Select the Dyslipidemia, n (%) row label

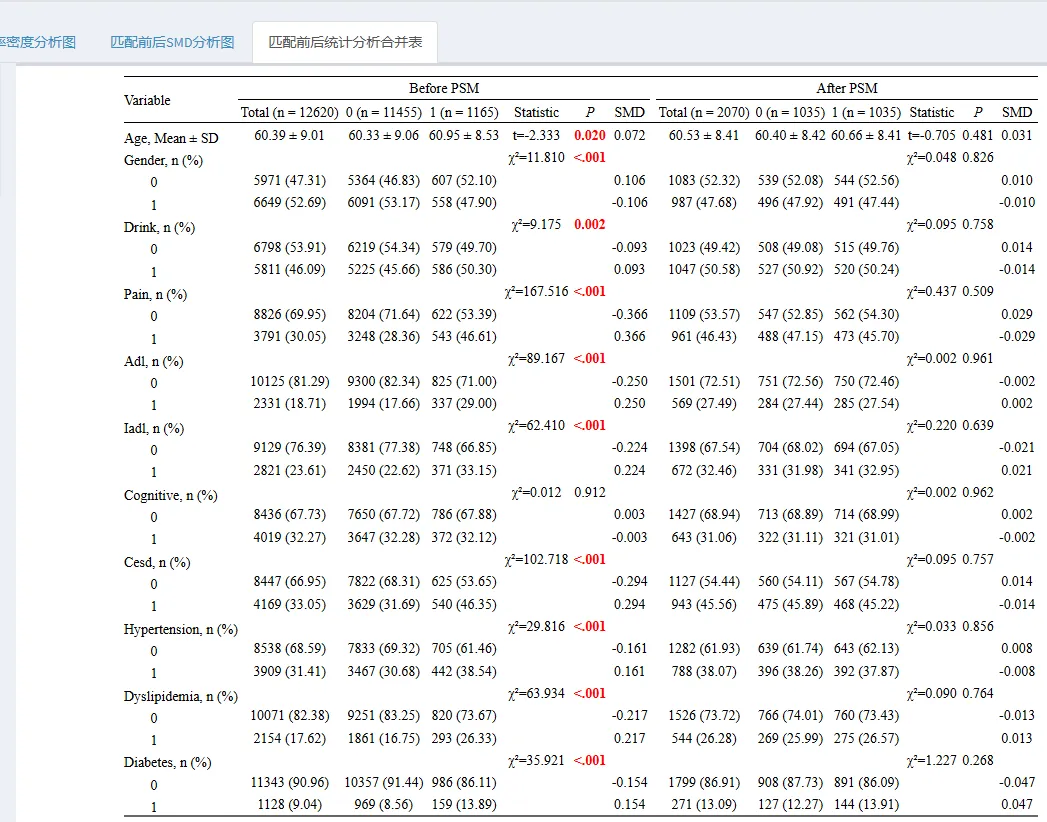point(180,696)
